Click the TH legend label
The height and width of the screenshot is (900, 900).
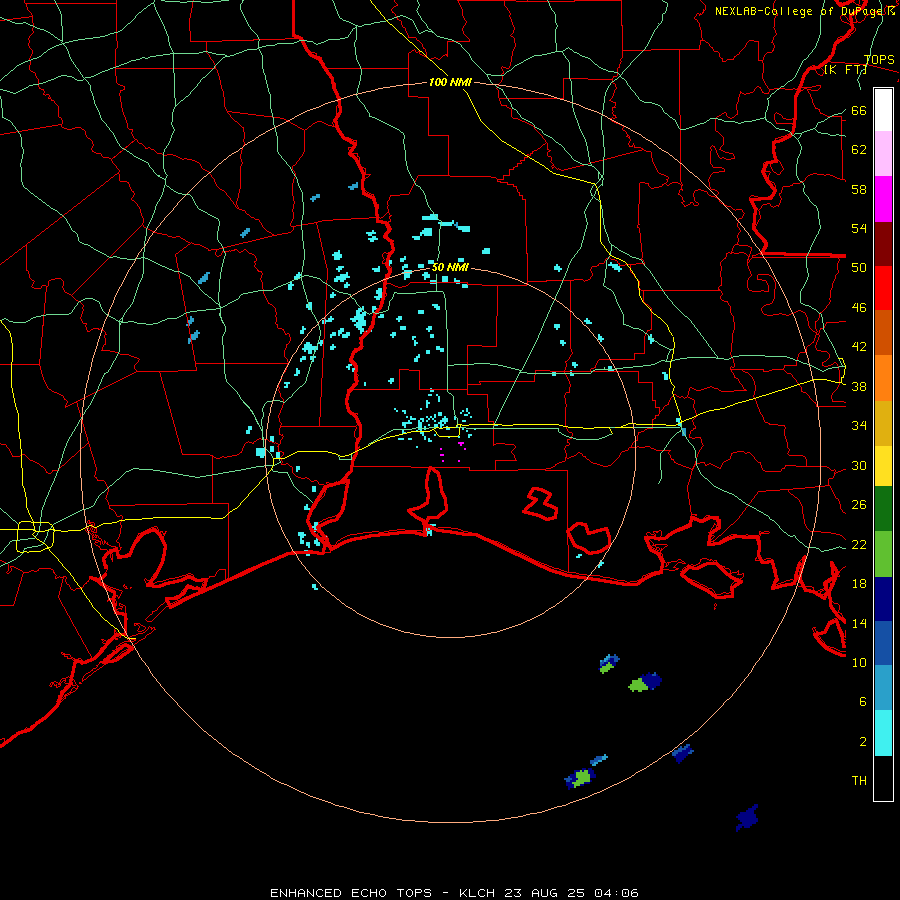coord(859,780)
